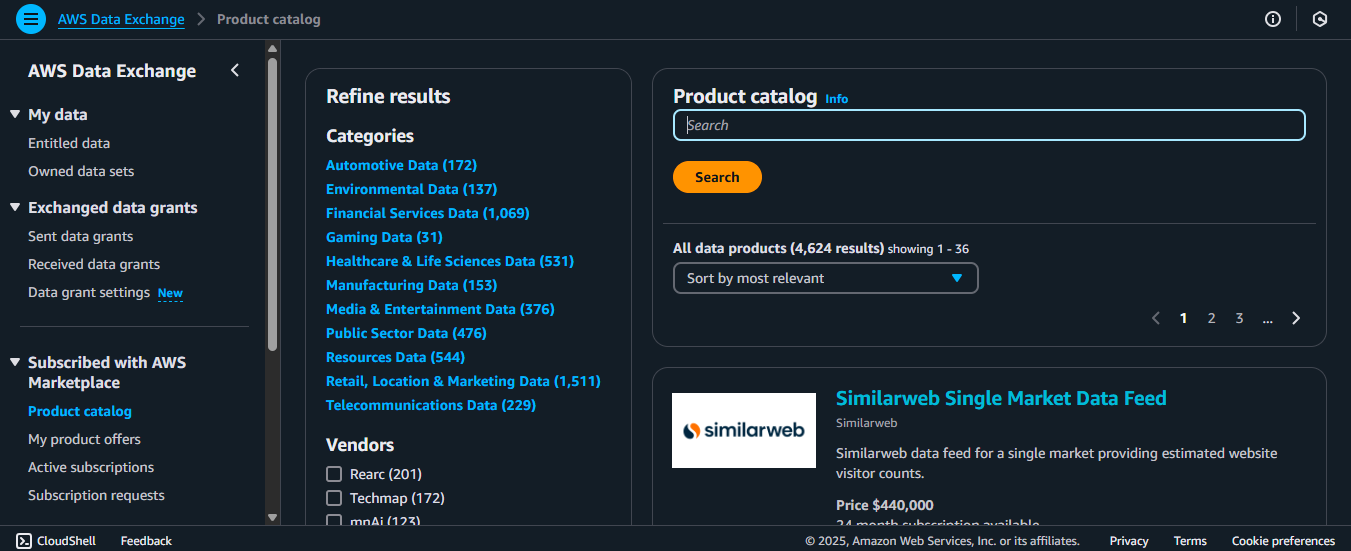Viewport: 1351px width, 551px height.
Task: Open the Feedback link in footer
Action: pyautogui.click(x=146, y=540)
